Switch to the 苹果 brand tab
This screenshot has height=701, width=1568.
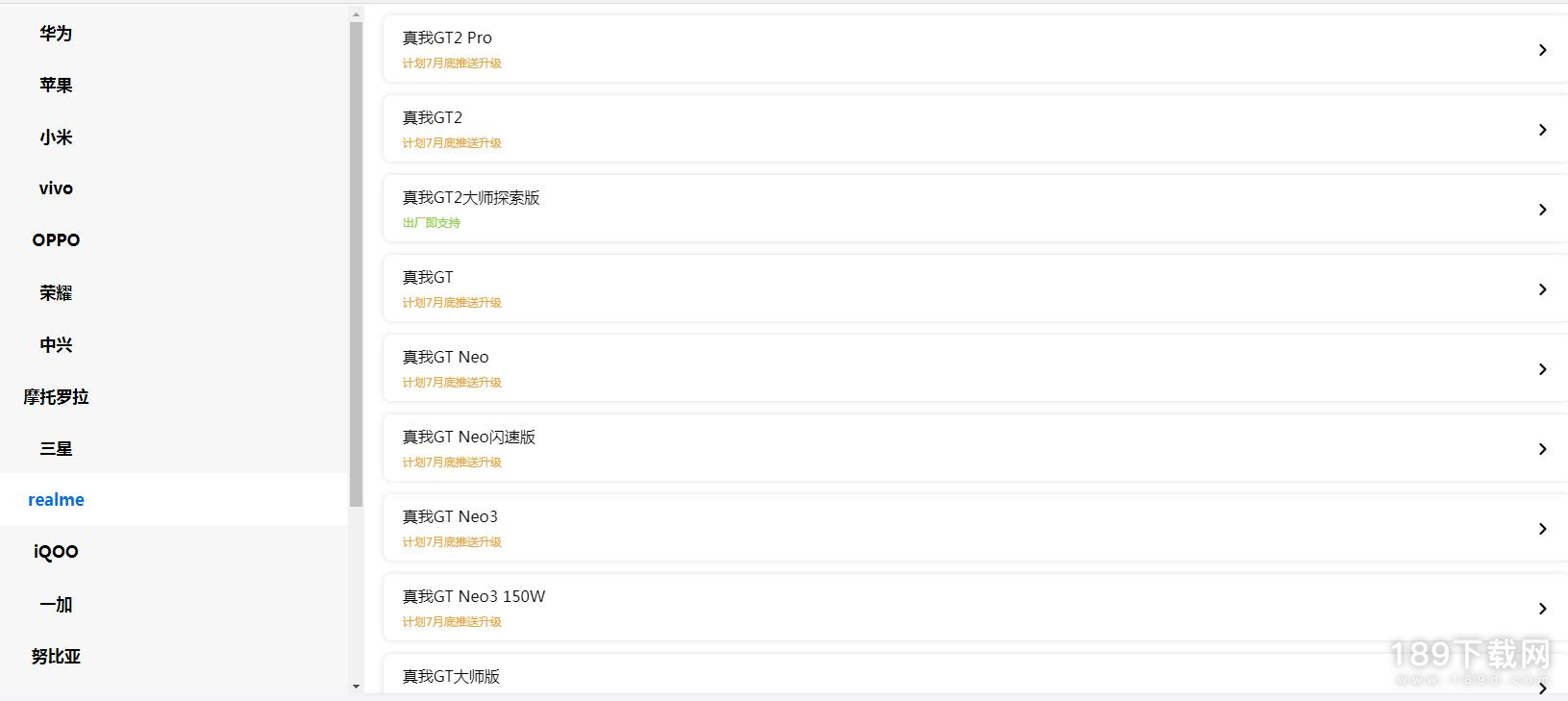click(56, 86)
